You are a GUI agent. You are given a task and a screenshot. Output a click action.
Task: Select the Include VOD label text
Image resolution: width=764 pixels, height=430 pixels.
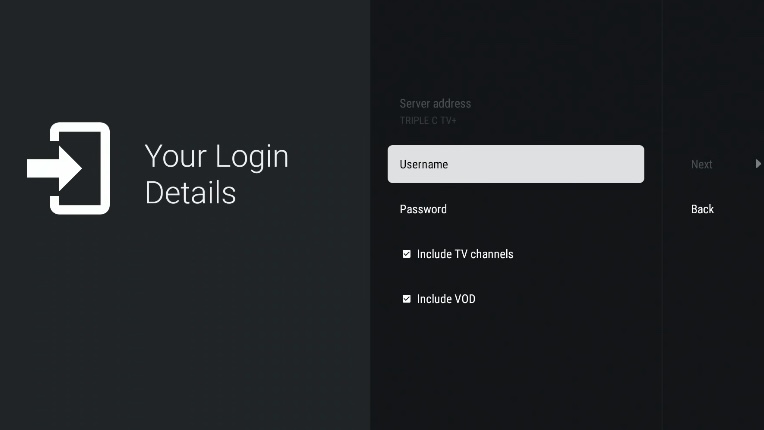446,299
